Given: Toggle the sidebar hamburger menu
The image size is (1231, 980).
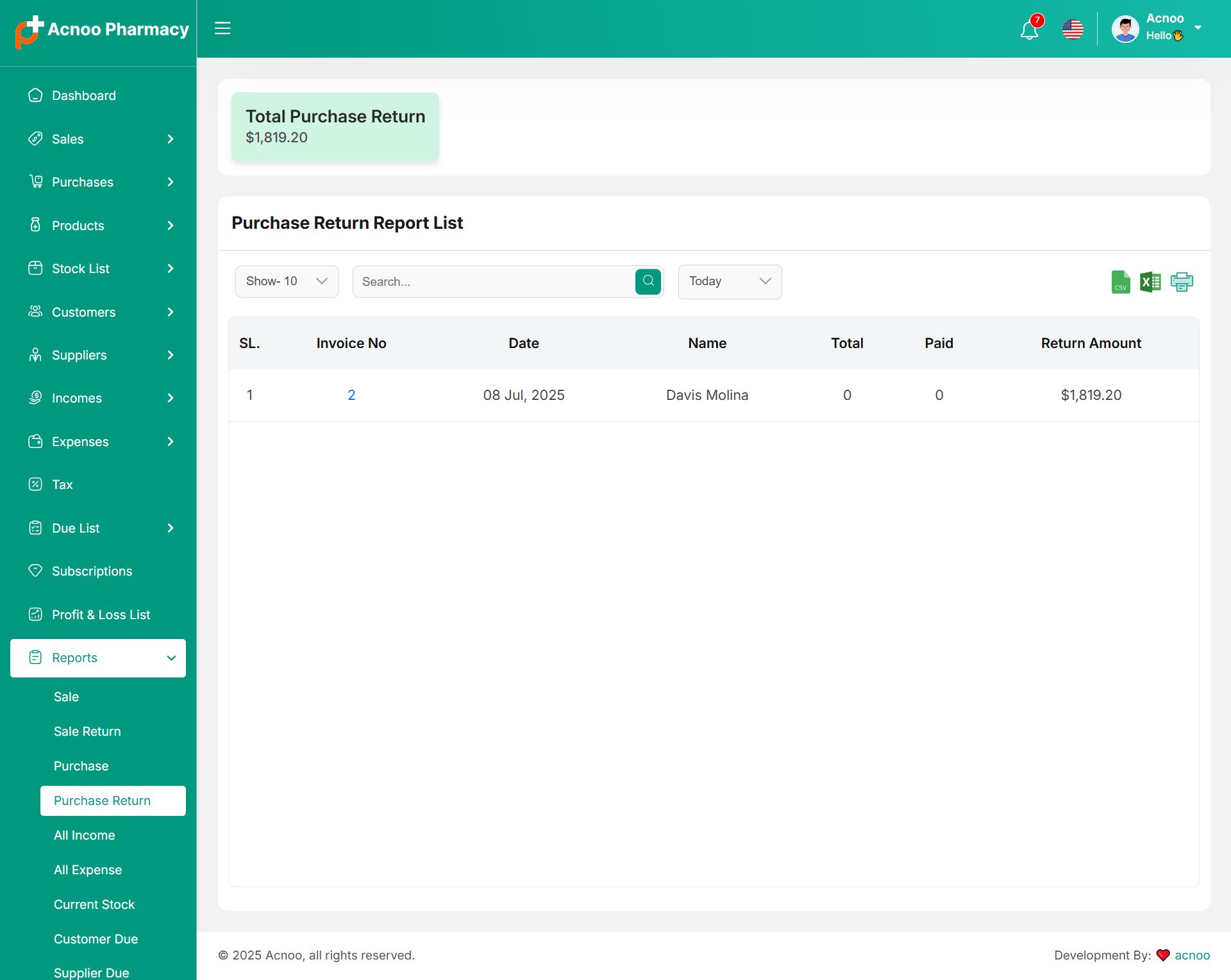Looking at the screenshot, I should 222,28.
